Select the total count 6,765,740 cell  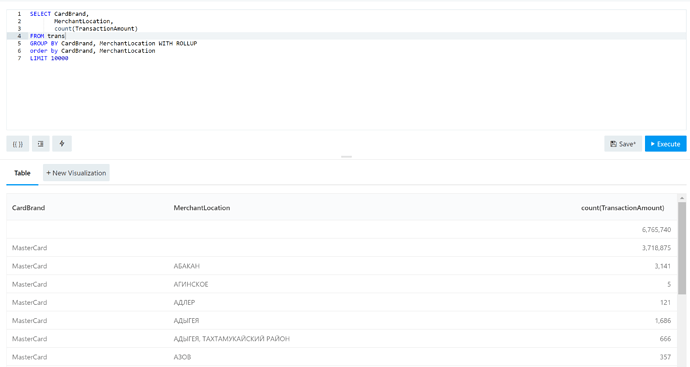point(656,230)
